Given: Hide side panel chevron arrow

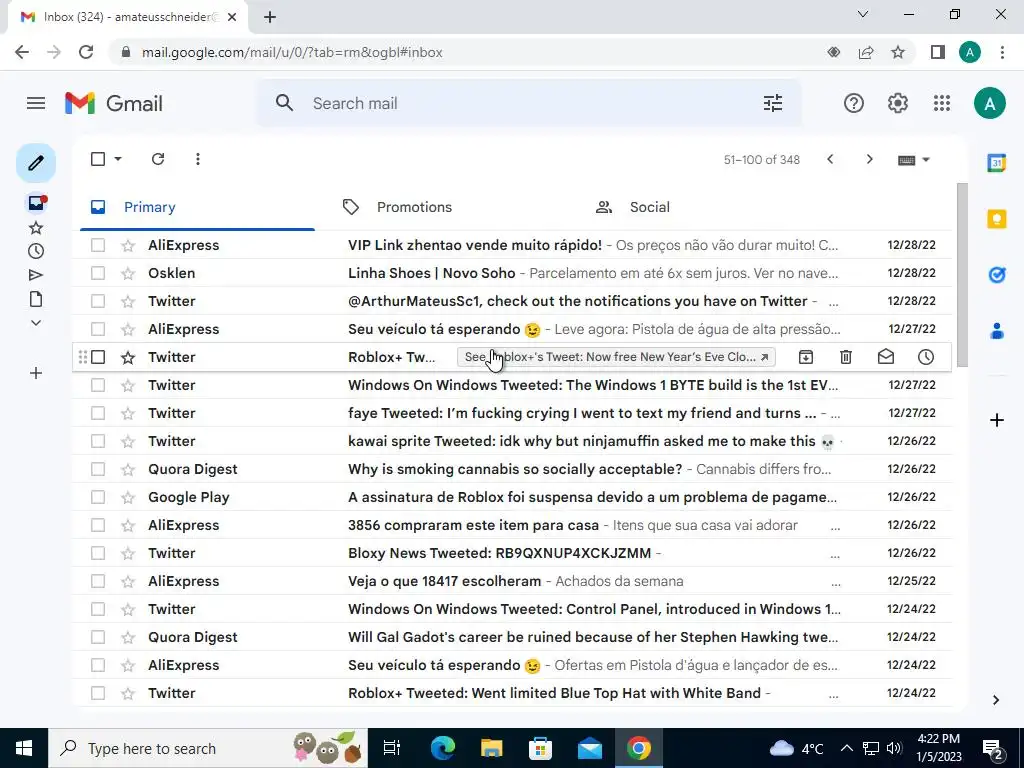Looking at the screenshot, I should pos(996,700).
